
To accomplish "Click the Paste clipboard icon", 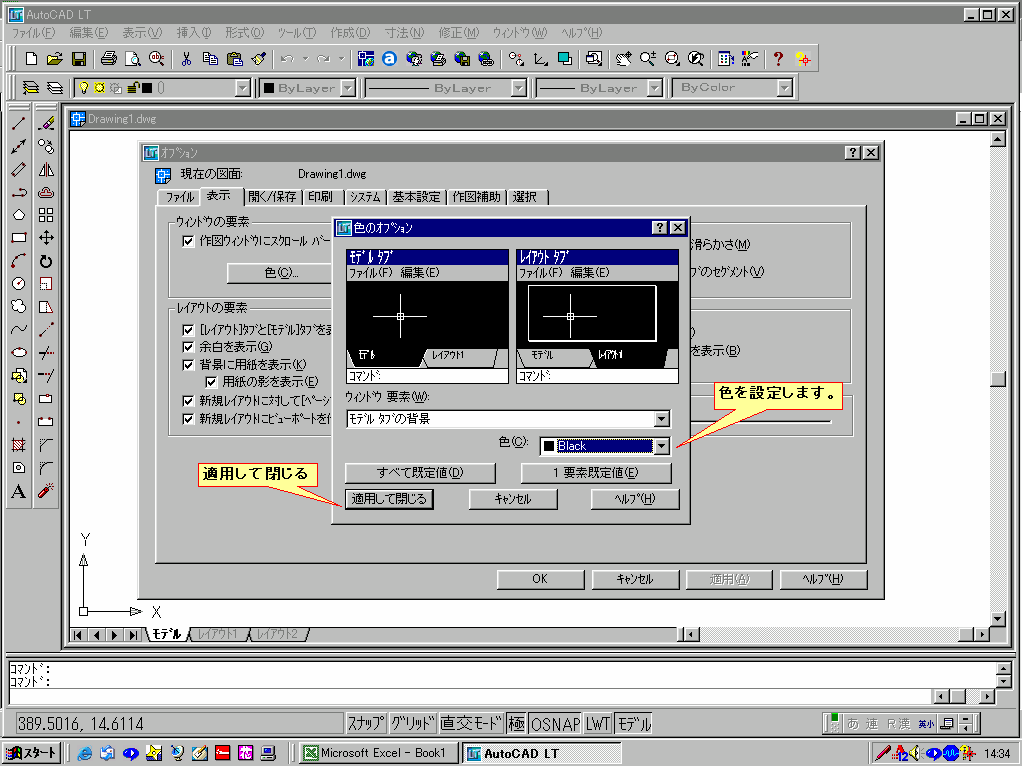I will (x=234, y=59).
